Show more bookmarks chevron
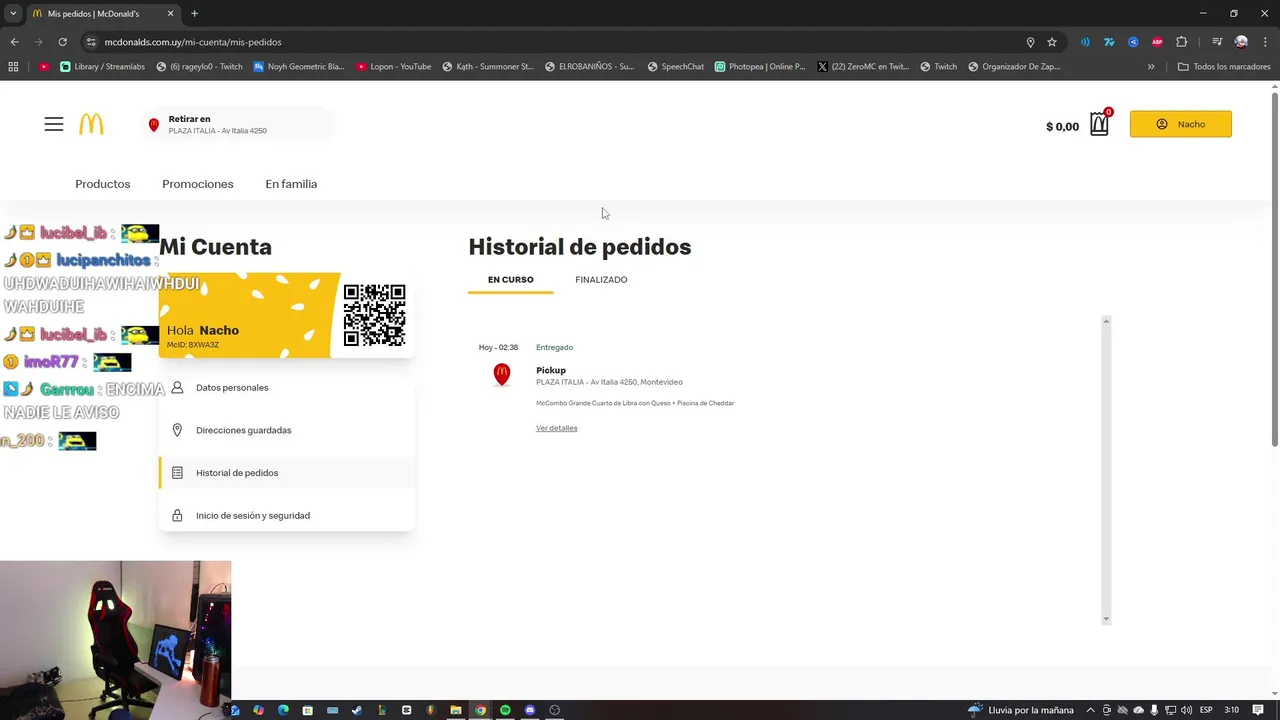This screenshot has height=720, width=1280. tap(1151, 67)
